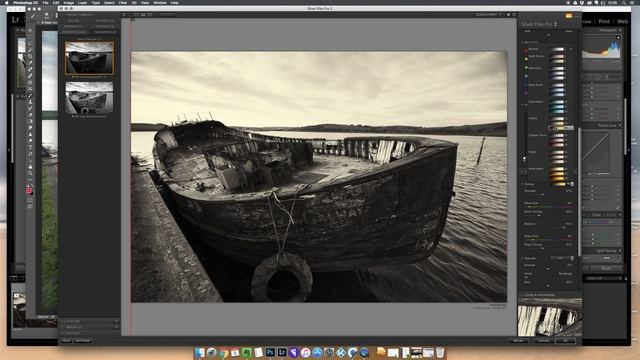640x360 pixels.
Task: Open Chrome from the Dock
Action: 223,352
